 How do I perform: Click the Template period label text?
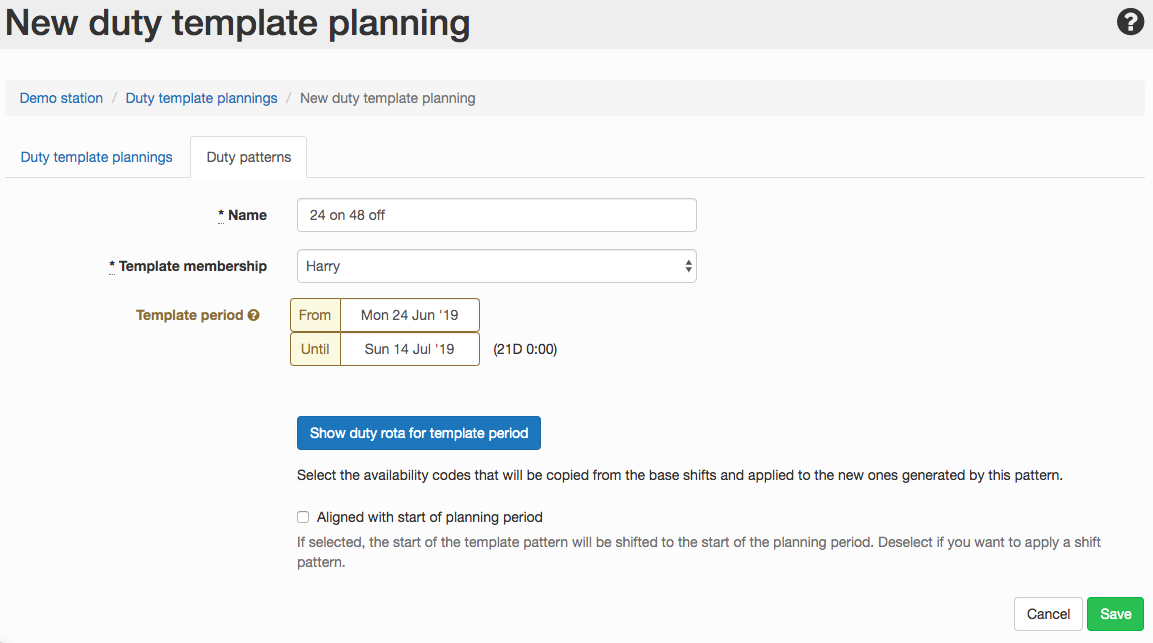click(x=189, y=315)
